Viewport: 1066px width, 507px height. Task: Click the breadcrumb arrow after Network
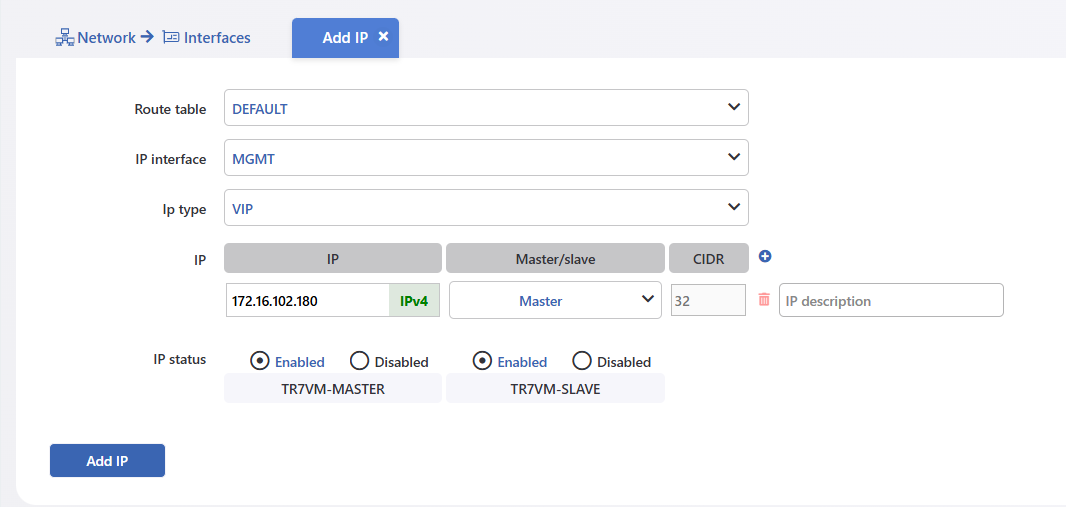coord(148,37)
